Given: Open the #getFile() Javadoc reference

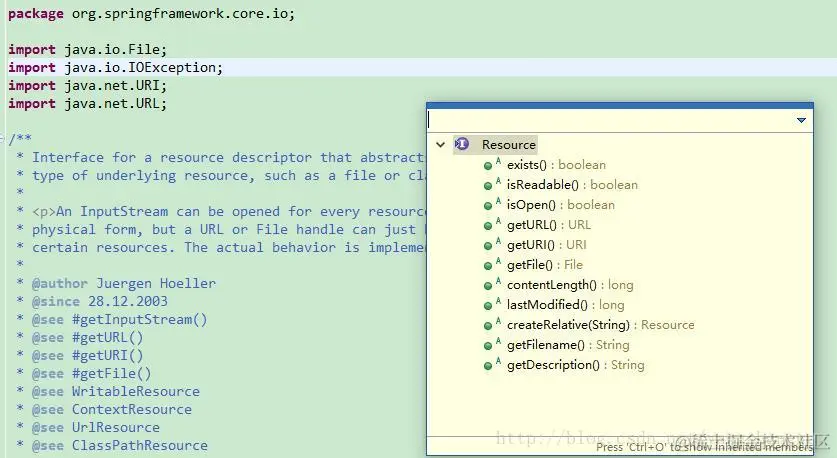Looking at the screenshot, I should (112, 374).
